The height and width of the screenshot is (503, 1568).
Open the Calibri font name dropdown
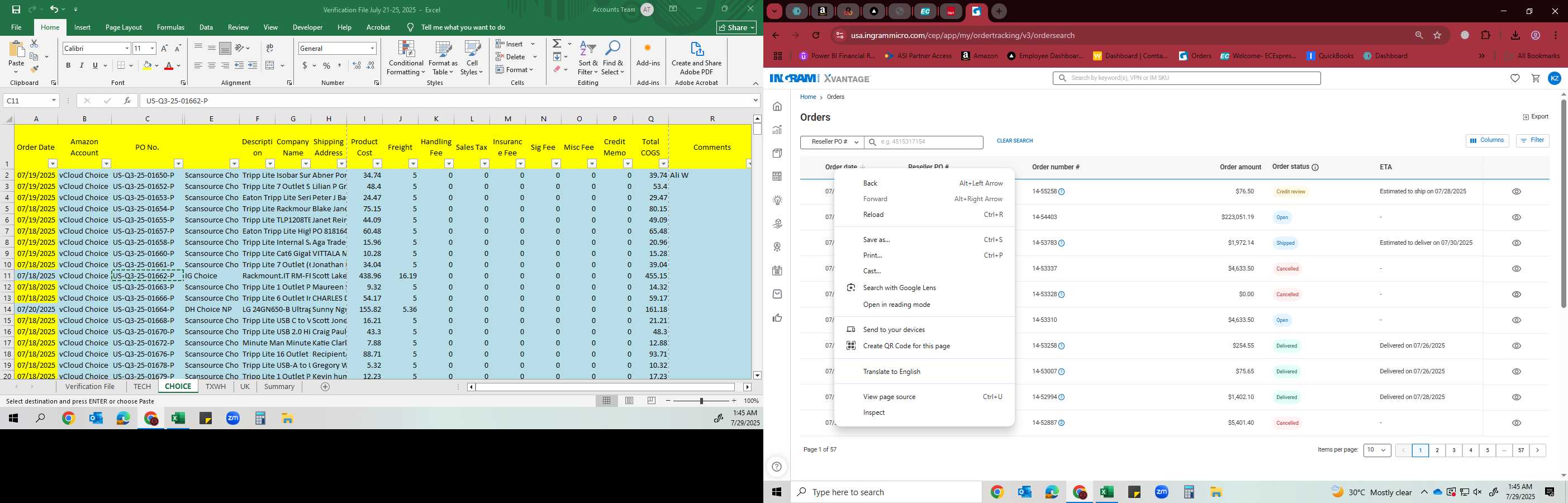point(127,48)
